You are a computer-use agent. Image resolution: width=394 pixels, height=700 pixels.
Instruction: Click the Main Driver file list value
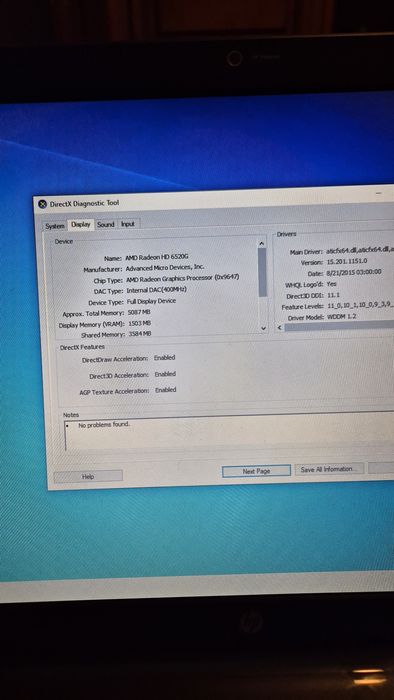[x=360, y=250]
